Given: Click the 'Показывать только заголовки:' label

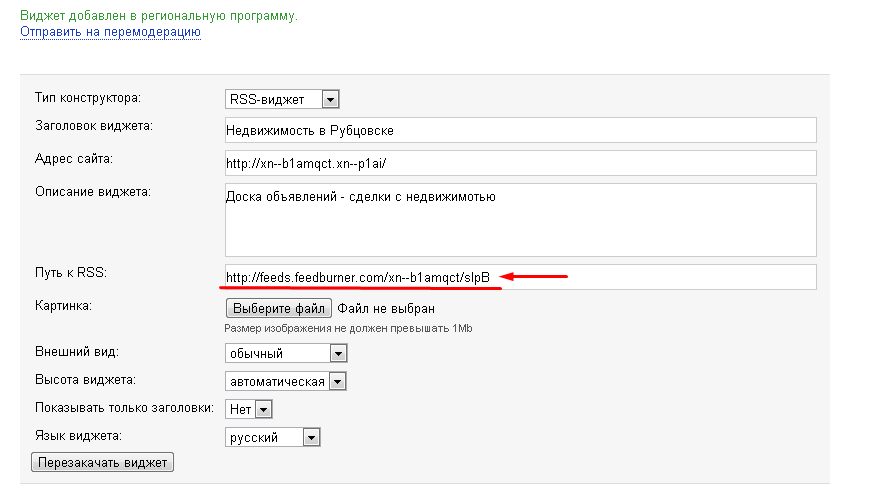Looking at the screenshot, I should coord(125,407).
